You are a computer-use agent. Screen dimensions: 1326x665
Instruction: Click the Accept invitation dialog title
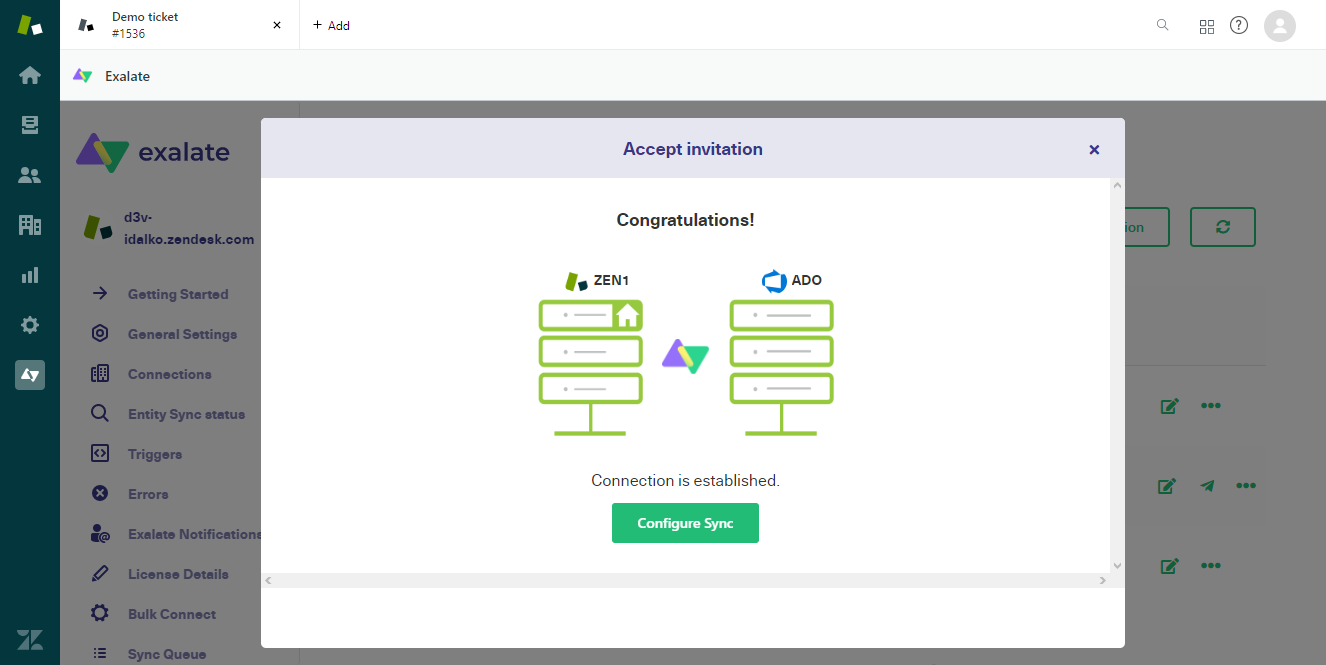[693, 149]
